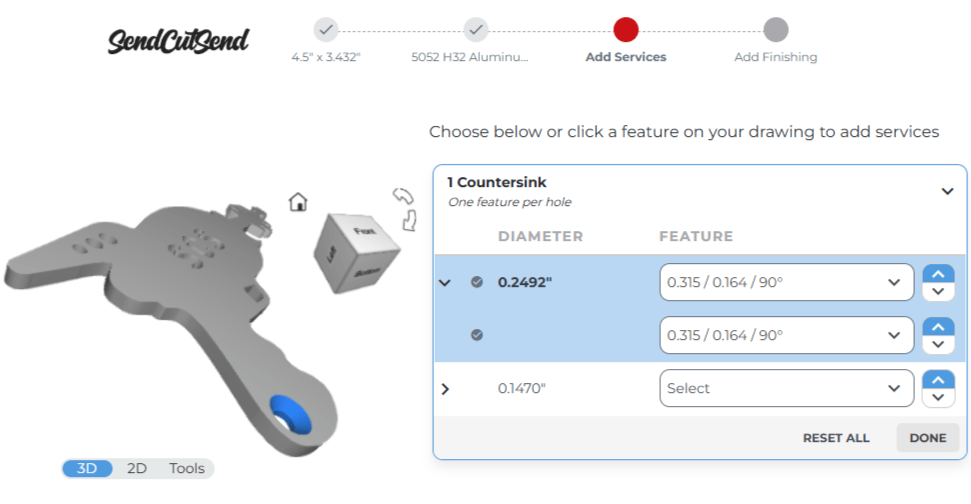Toggle the check circle beside 0.2492" diameter
Image resolution: width=971 pixels, height=504 pixels.
477,282
